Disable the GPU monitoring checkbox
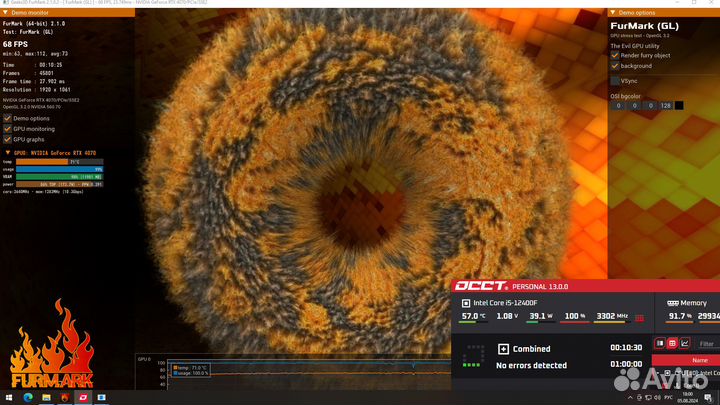This screenshot has width=720, height=405. click(x=7, y=129)
